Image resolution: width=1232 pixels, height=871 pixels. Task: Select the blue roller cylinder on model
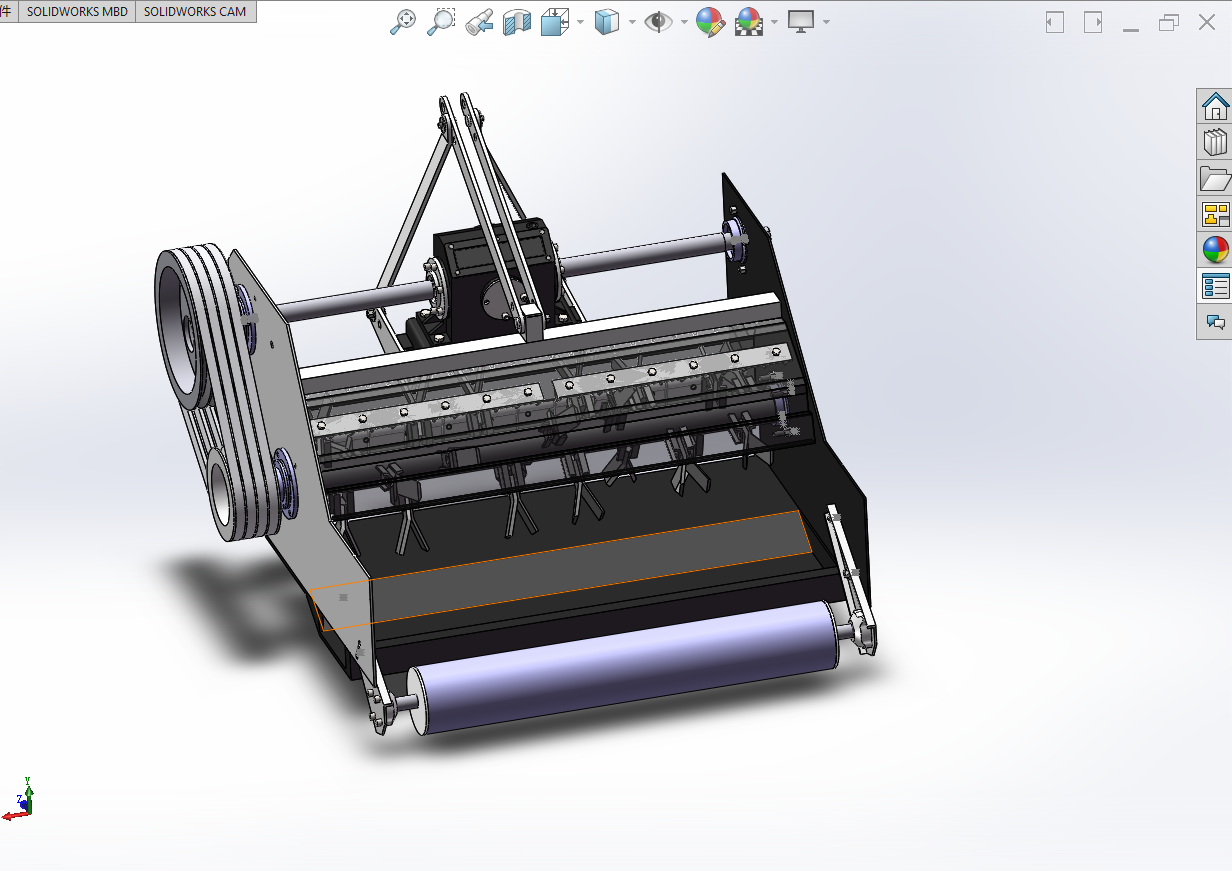click(x=625, y=667)
